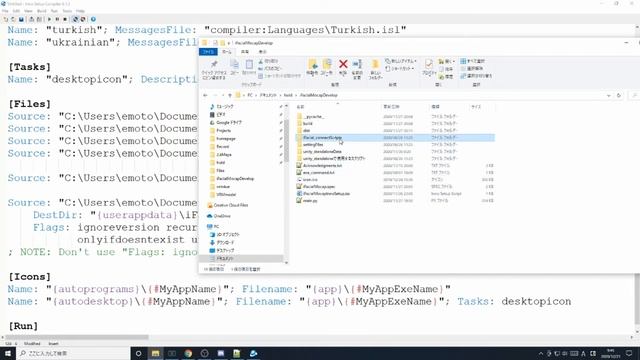The image size is (640, 360).
Task: Open the File menu in Inno Setup
Action: pos(6,11)
